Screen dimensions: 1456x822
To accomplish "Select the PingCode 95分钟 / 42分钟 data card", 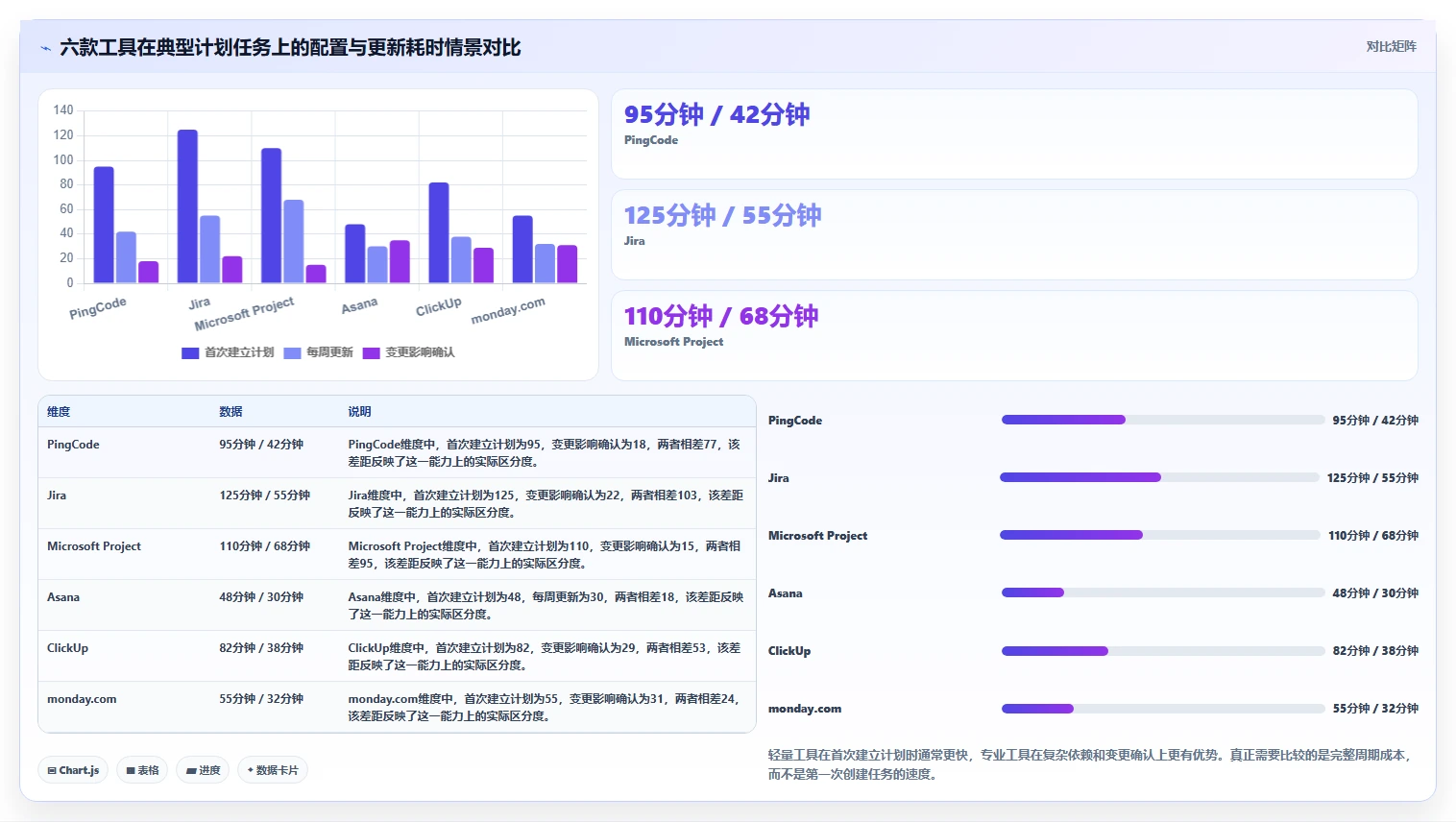I will coord(1014,133).
